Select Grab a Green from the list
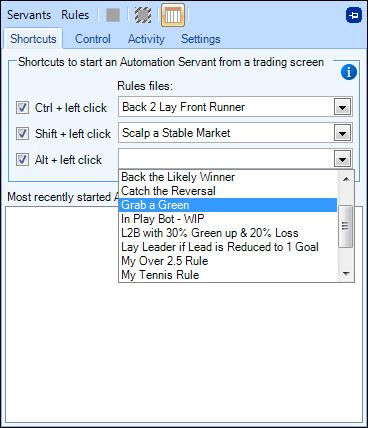 (x=228, y=205)
